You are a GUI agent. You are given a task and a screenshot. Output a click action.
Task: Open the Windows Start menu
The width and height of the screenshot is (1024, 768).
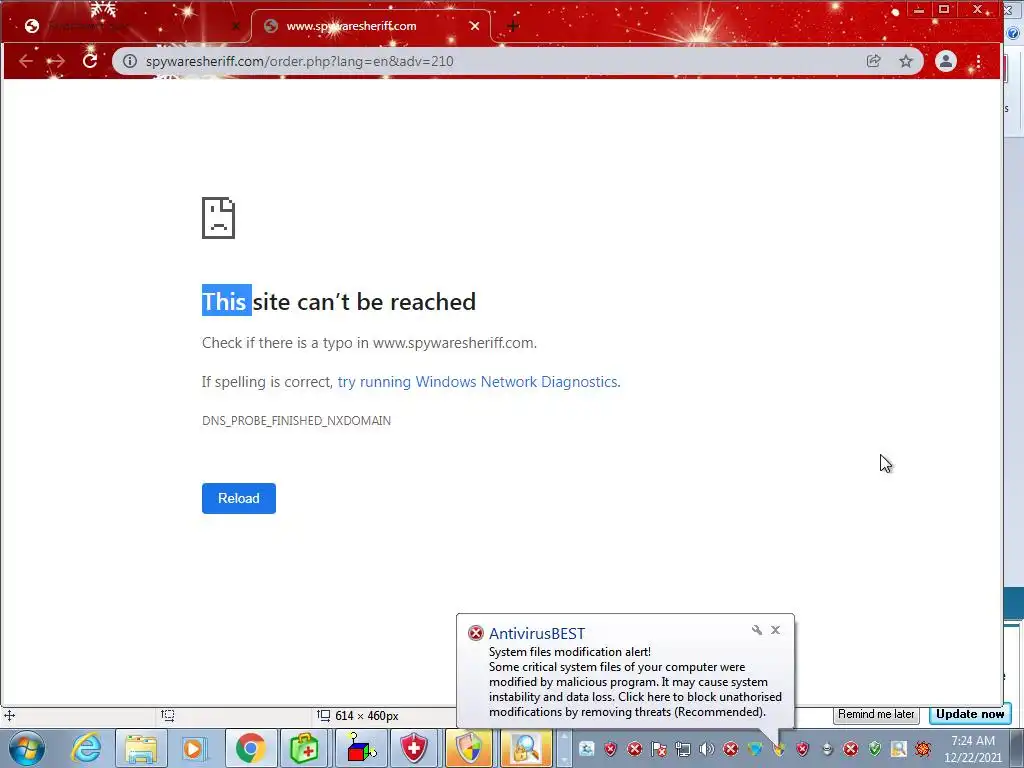[27, 748]
